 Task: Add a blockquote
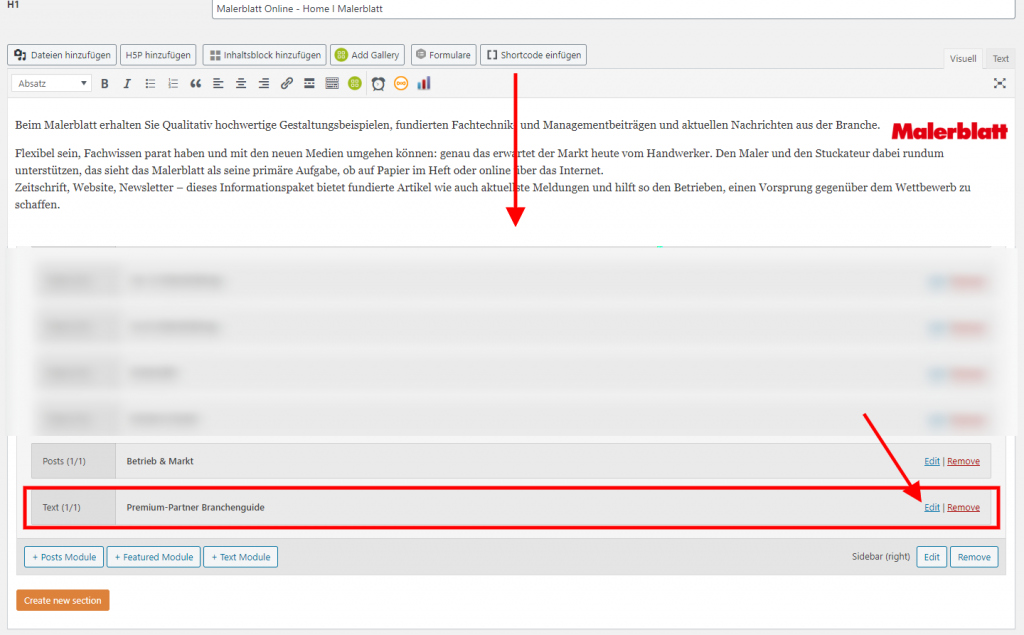(196, 84)
